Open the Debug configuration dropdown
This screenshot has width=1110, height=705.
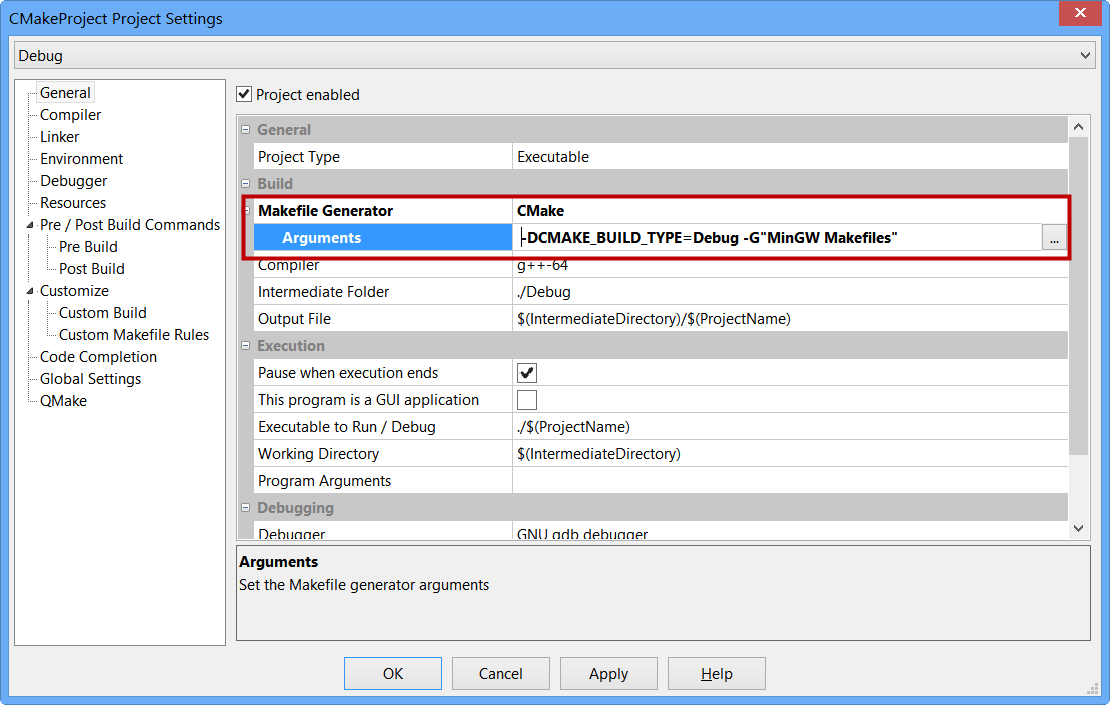coord(554,55)
